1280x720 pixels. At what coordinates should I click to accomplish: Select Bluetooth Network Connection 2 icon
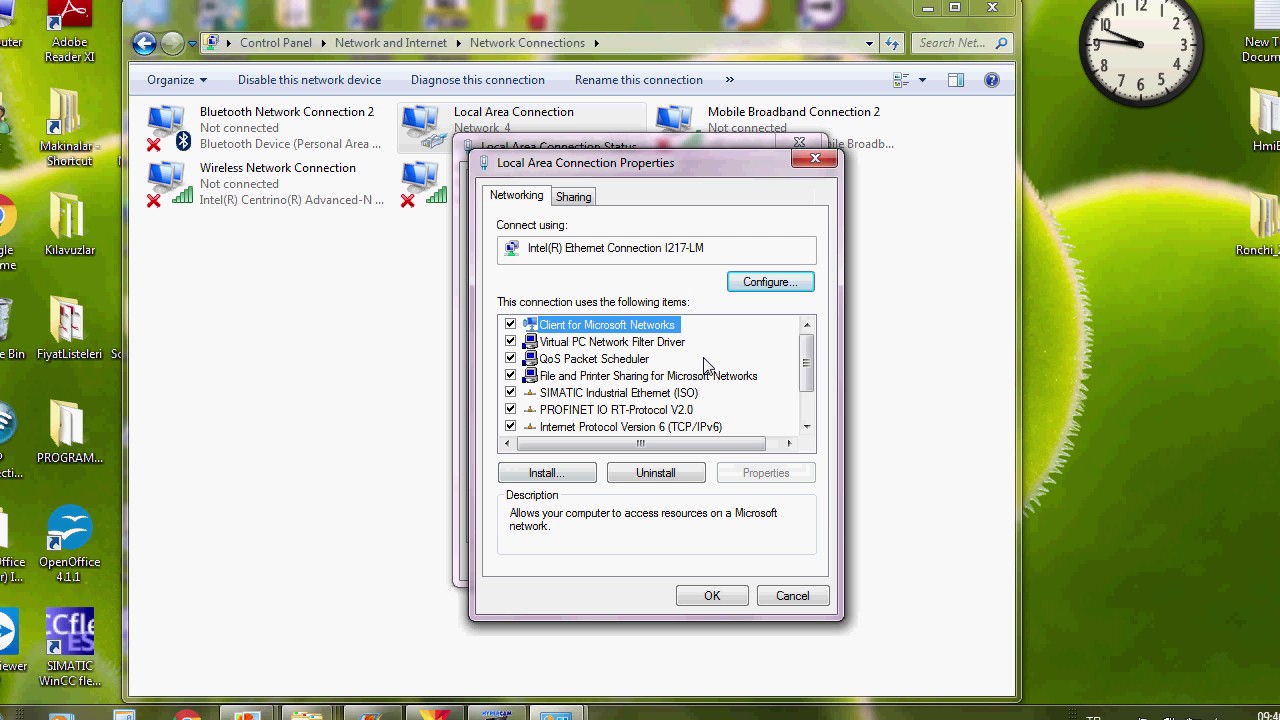168,128
